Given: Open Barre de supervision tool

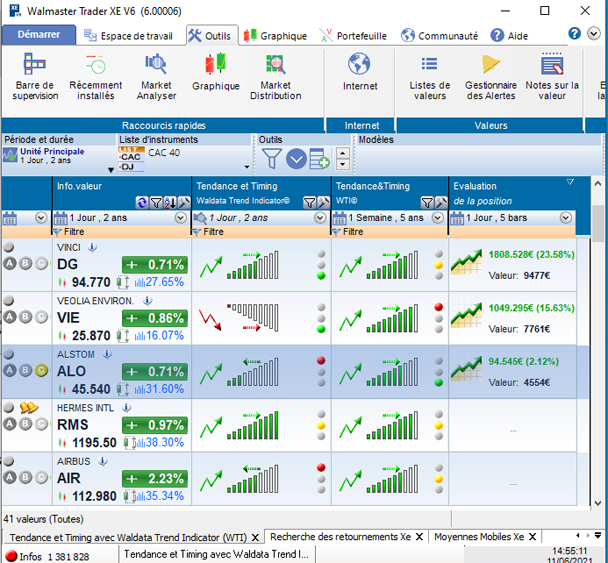Looking at the screenshot, I should pos(35,76).
